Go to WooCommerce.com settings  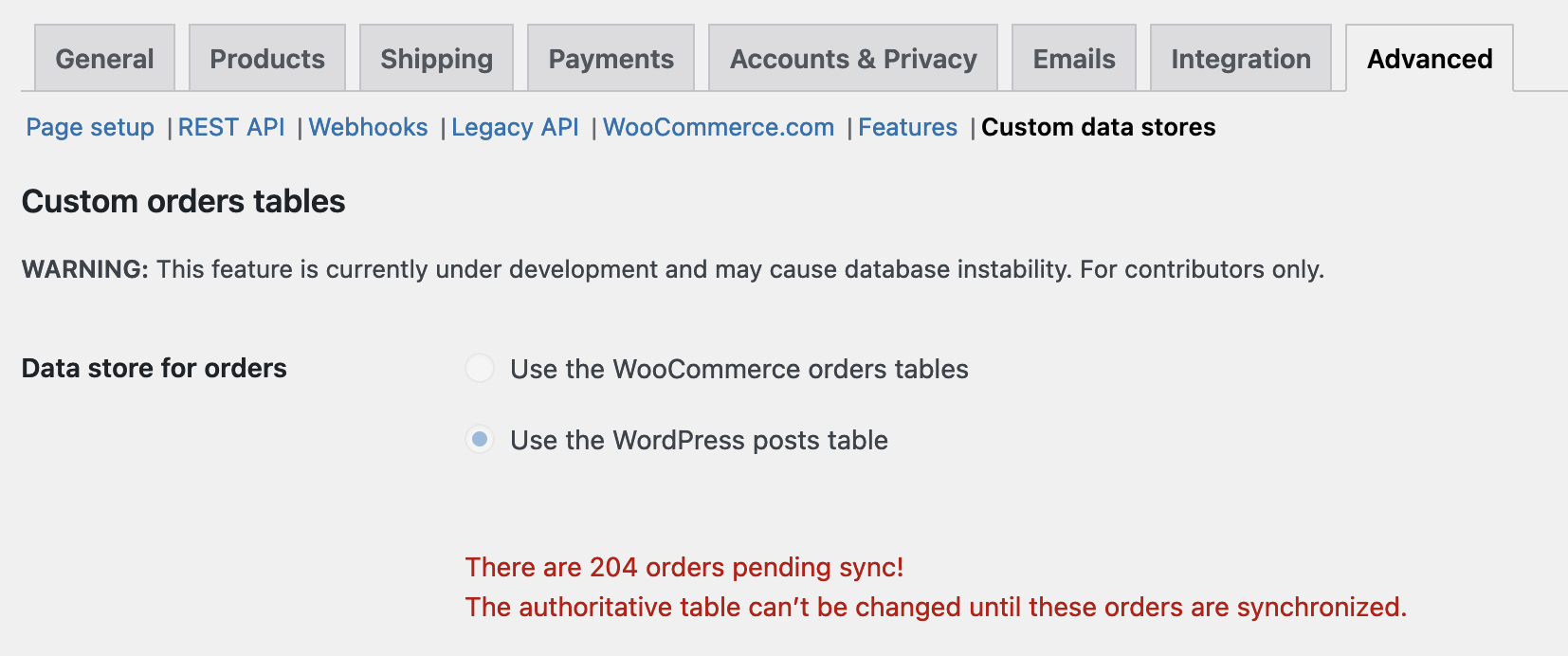718,127
